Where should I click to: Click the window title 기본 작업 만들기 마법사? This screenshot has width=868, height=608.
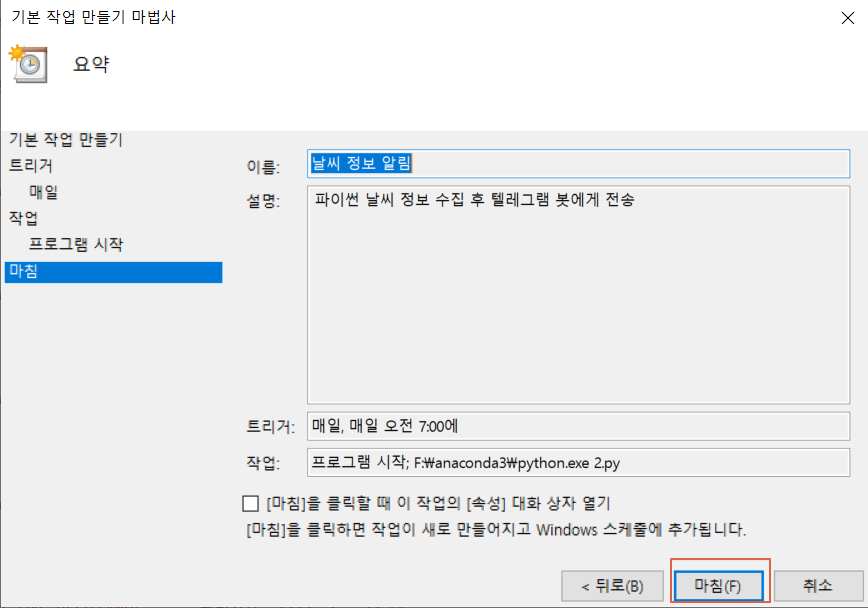(x=93, y=17)
